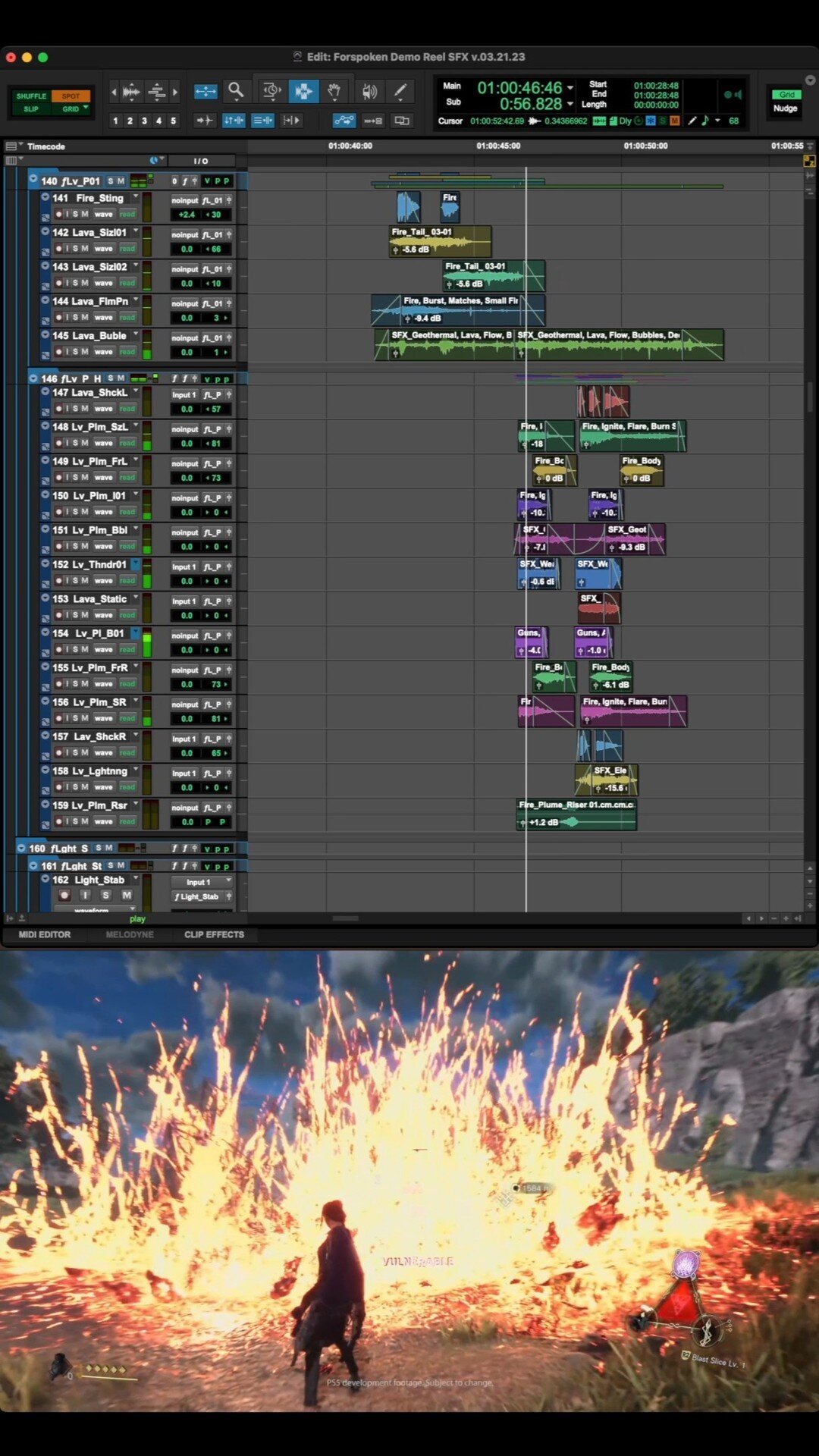Toggle Automation Follows Edit icon
The height and width of the screenshot is (1456, 819).
[344, 120]
